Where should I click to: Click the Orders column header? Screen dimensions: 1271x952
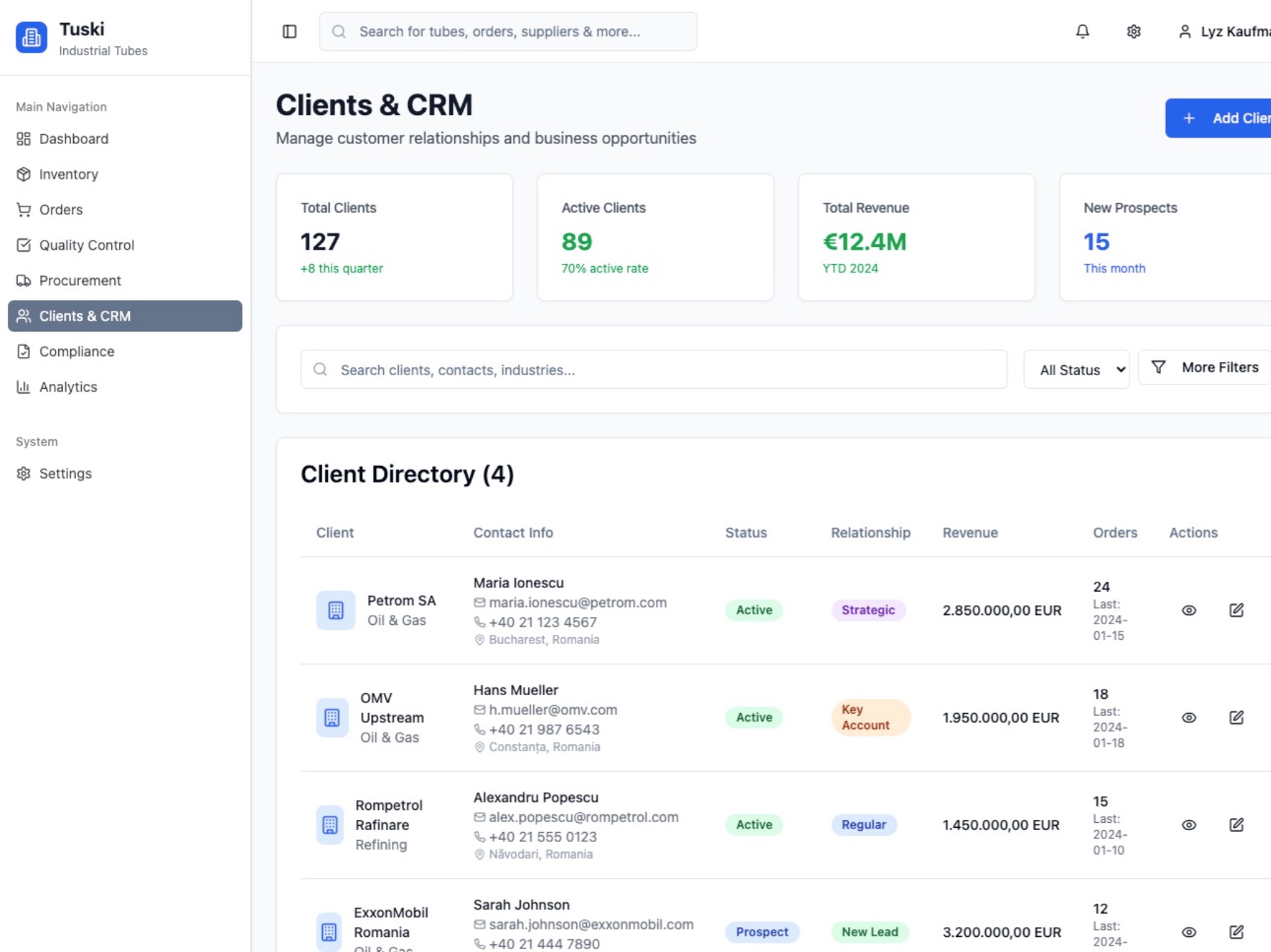pos(1115,533)
